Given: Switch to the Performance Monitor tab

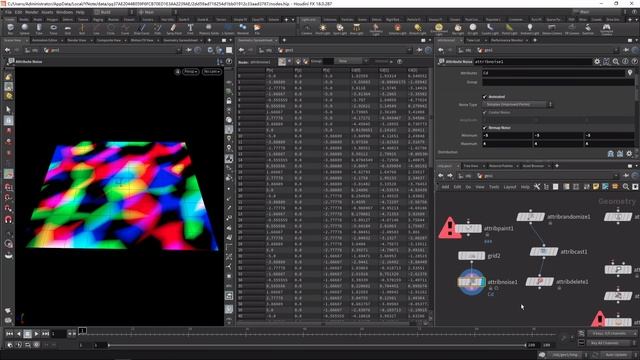Looking at the screenshot, I should 507,40.
